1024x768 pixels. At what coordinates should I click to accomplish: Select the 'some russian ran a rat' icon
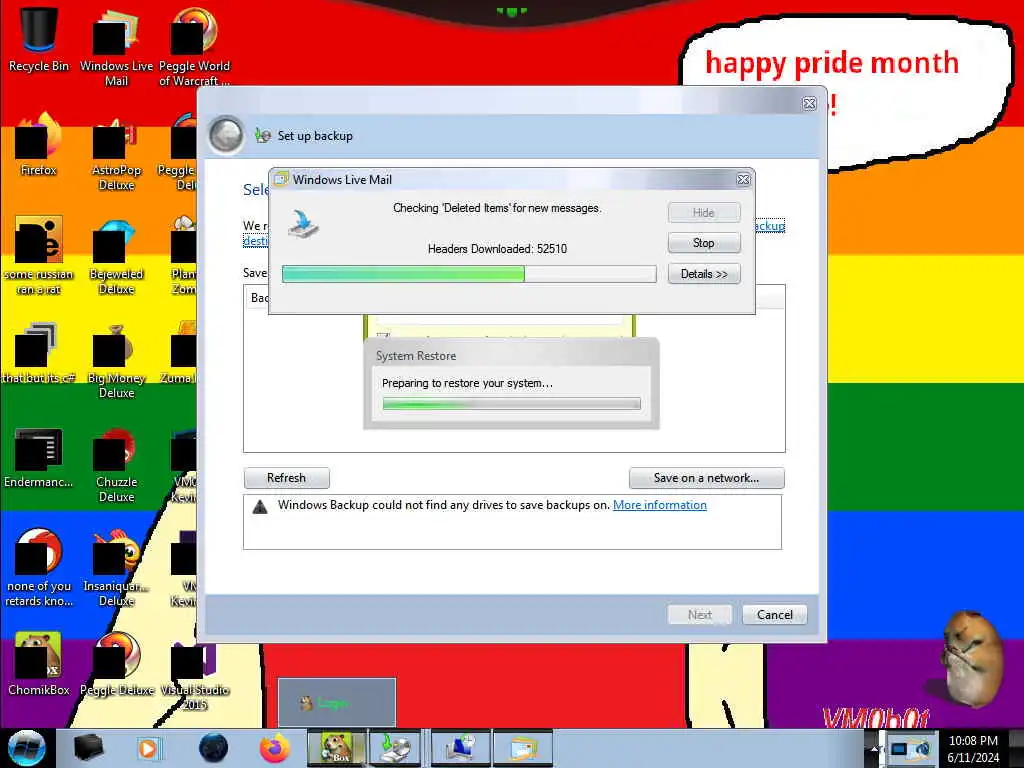coord(39,256)
